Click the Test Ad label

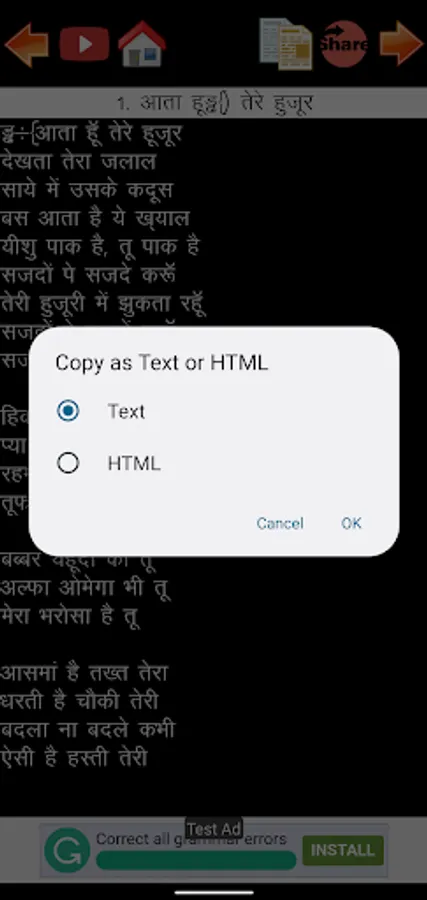(x=214, y=829)
